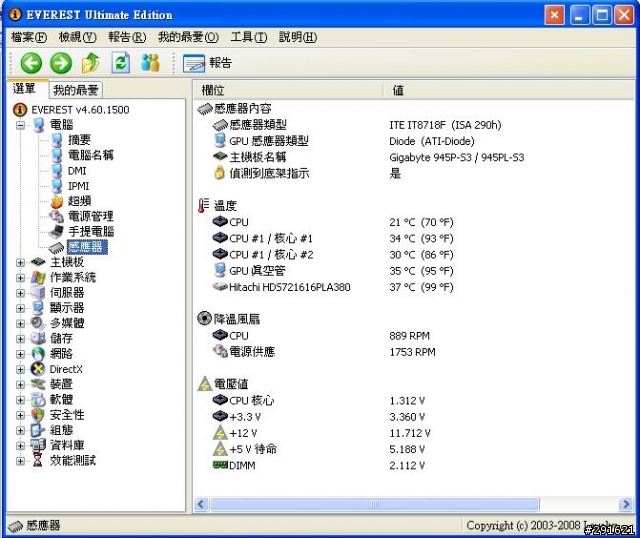Screen dimensions: 640x538
Task: Click the 欄位 column header
Action: point(289,90)
